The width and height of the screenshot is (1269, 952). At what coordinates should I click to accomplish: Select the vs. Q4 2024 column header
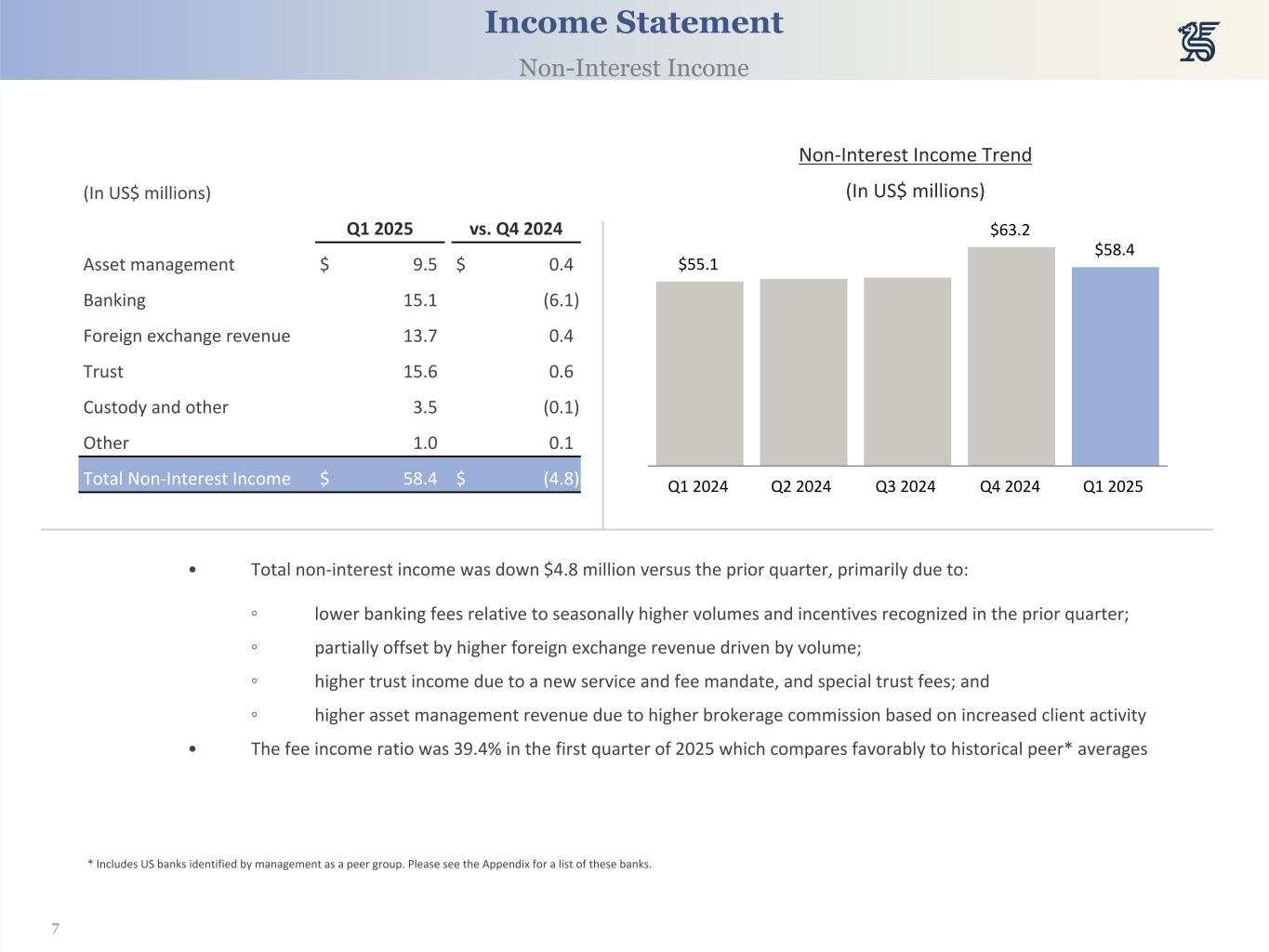tap(516, 229)
